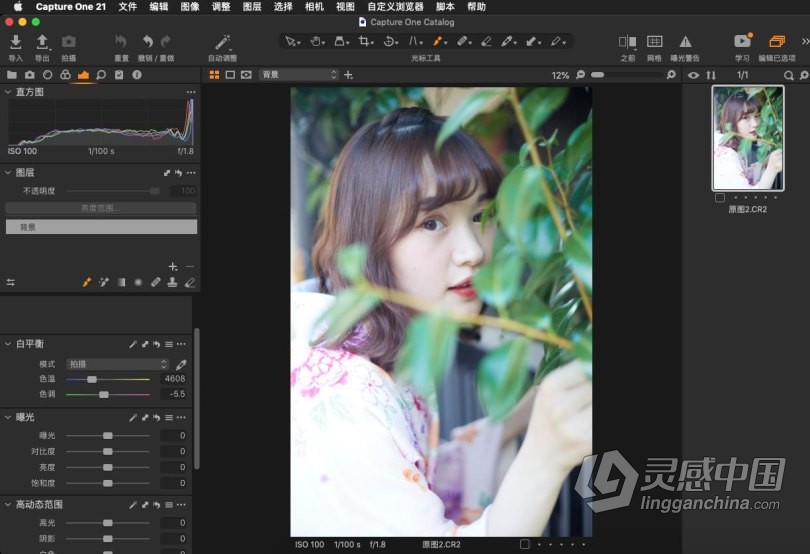Show the 网格 grid overlay
Image resolution: width=810 pixels, height=554 pixels.
[x=655, y=41]
